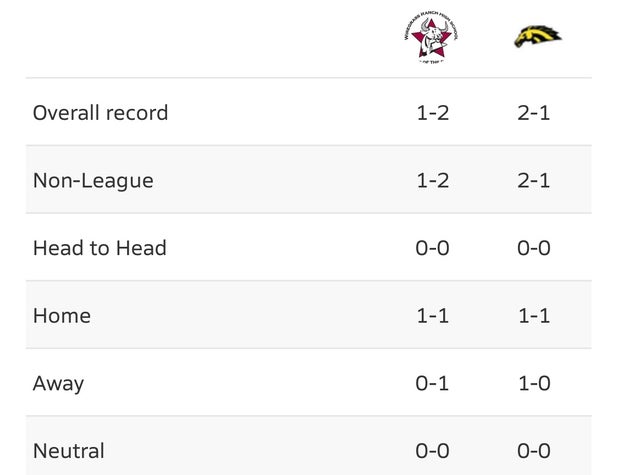Click Wiregrass Ranch Head to Head 0-0
This screenshot has width=618, height=475.
432,248
